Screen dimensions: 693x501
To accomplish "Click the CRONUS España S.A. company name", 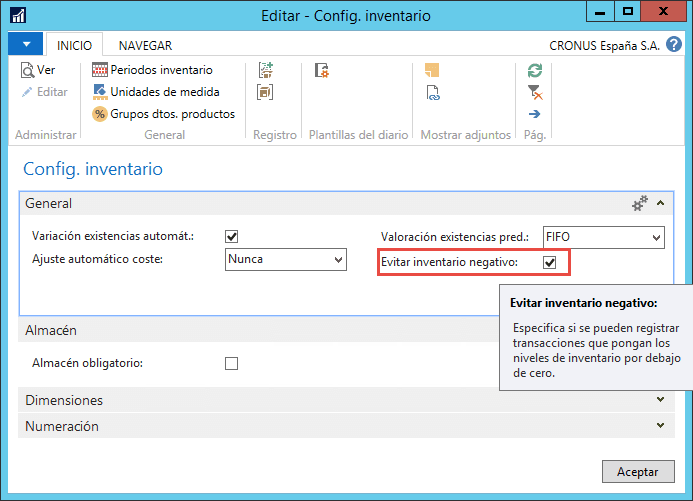I will (x=604, y=46).
